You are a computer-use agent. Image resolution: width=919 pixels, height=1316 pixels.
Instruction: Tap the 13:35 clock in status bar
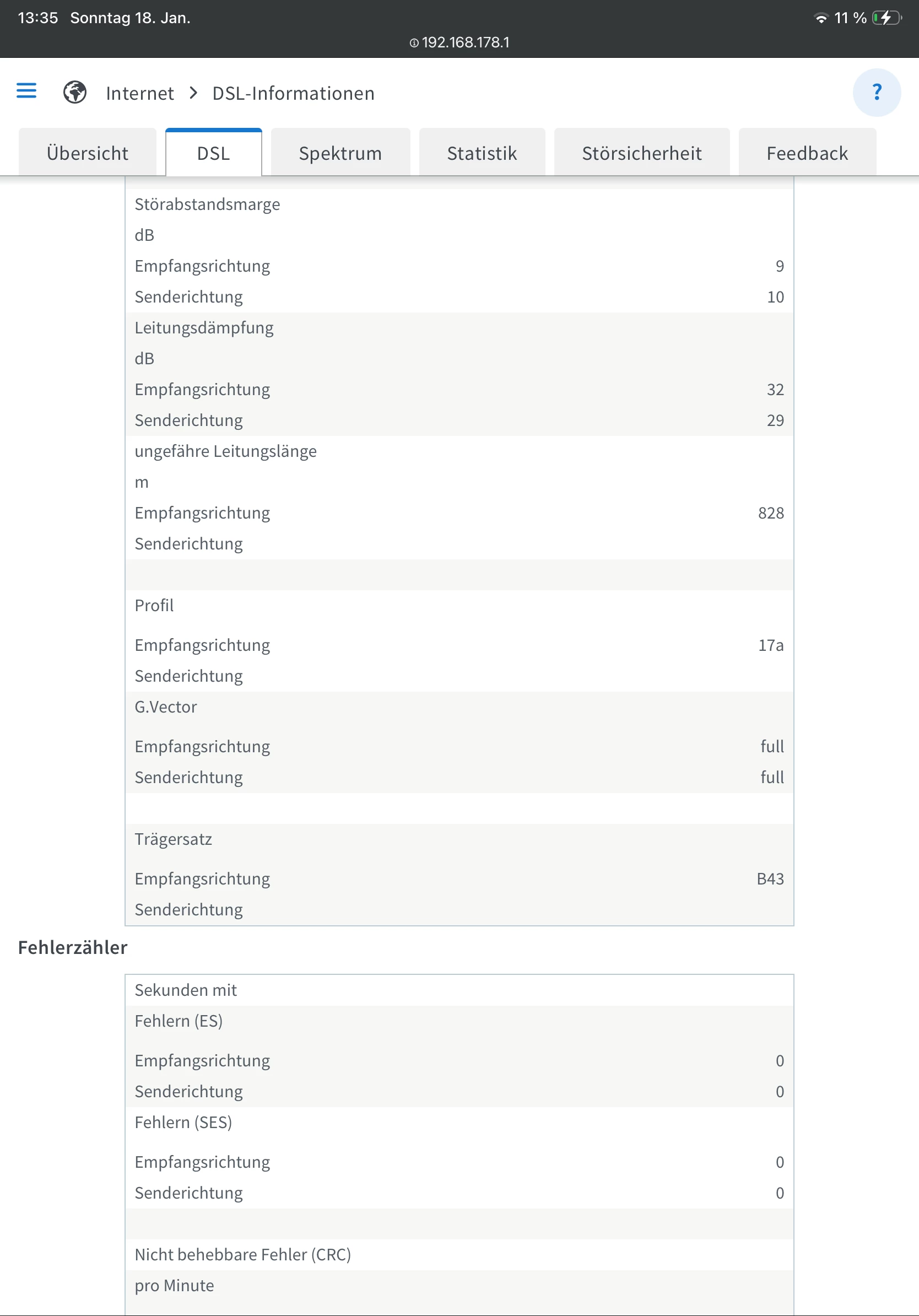point(38,18)
